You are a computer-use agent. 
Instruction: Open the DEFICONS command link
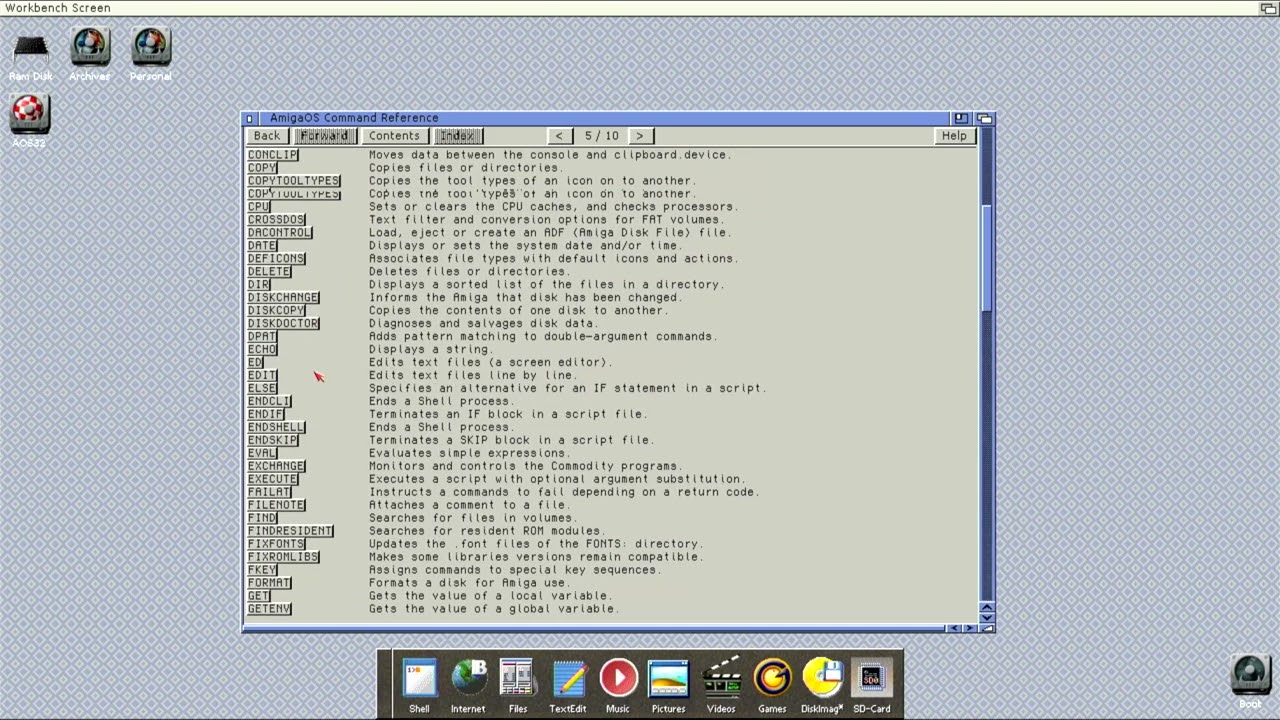tap(276, 259)
